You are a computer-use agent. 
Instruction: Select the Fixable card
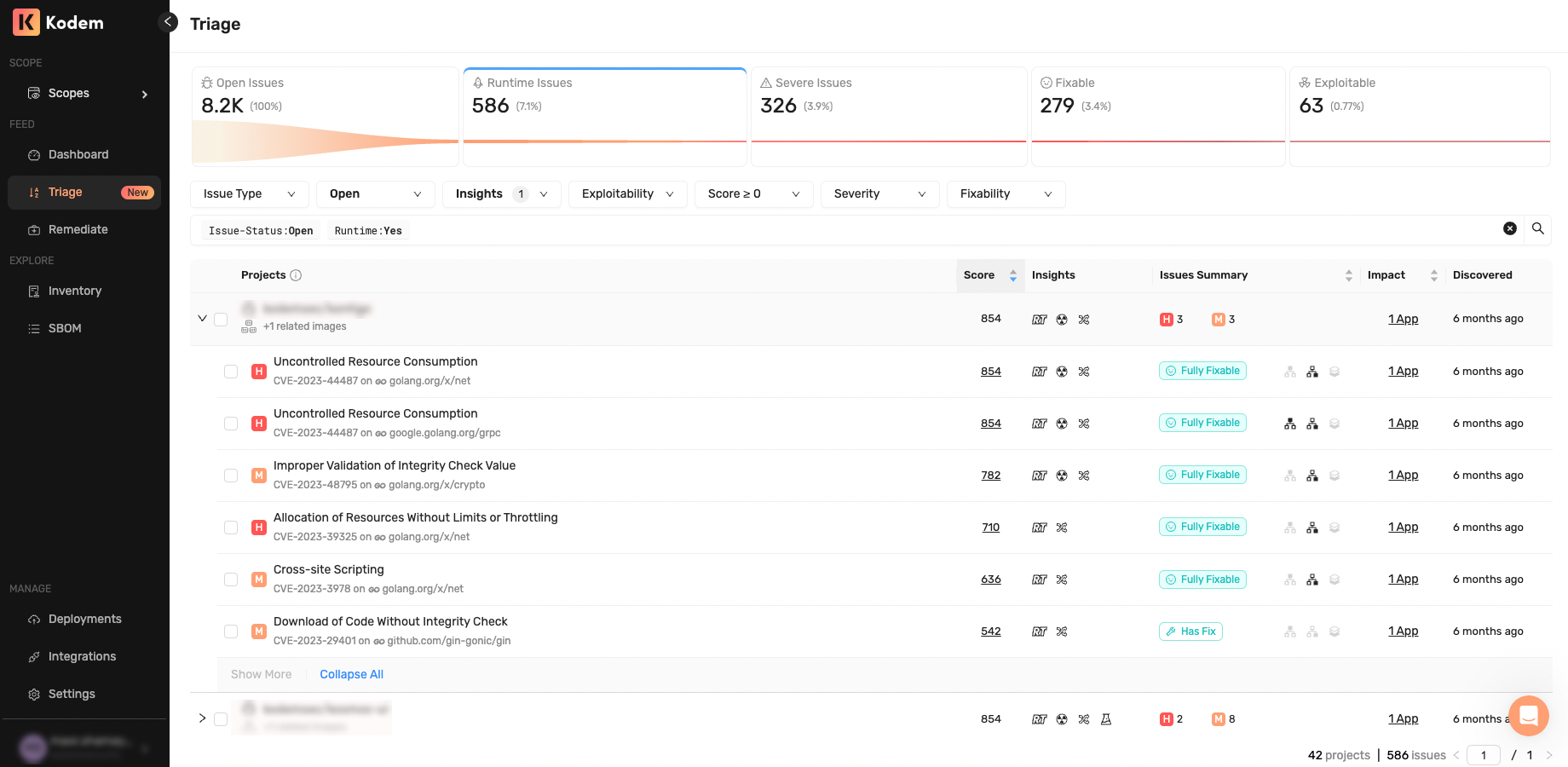coord(1158,117)
